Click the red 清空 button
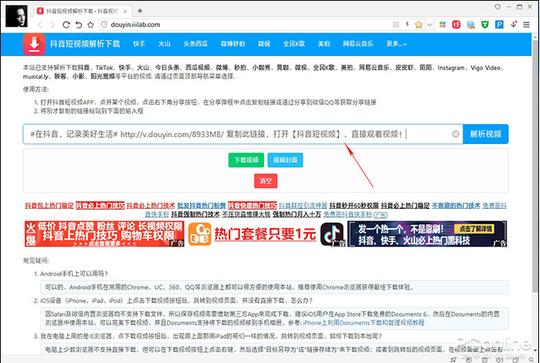 [x=266, y=181]
